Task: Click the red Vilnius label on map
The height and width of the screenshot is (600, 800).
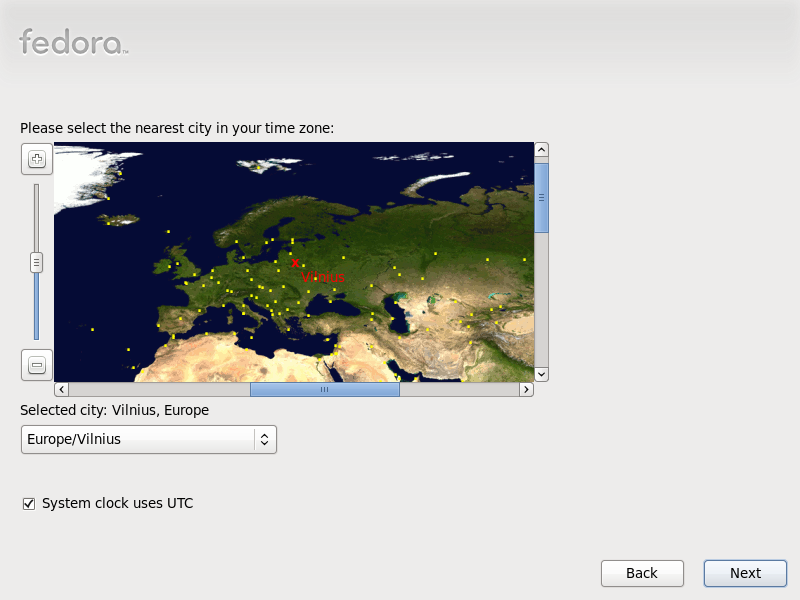Action: [x=322, y=277]
